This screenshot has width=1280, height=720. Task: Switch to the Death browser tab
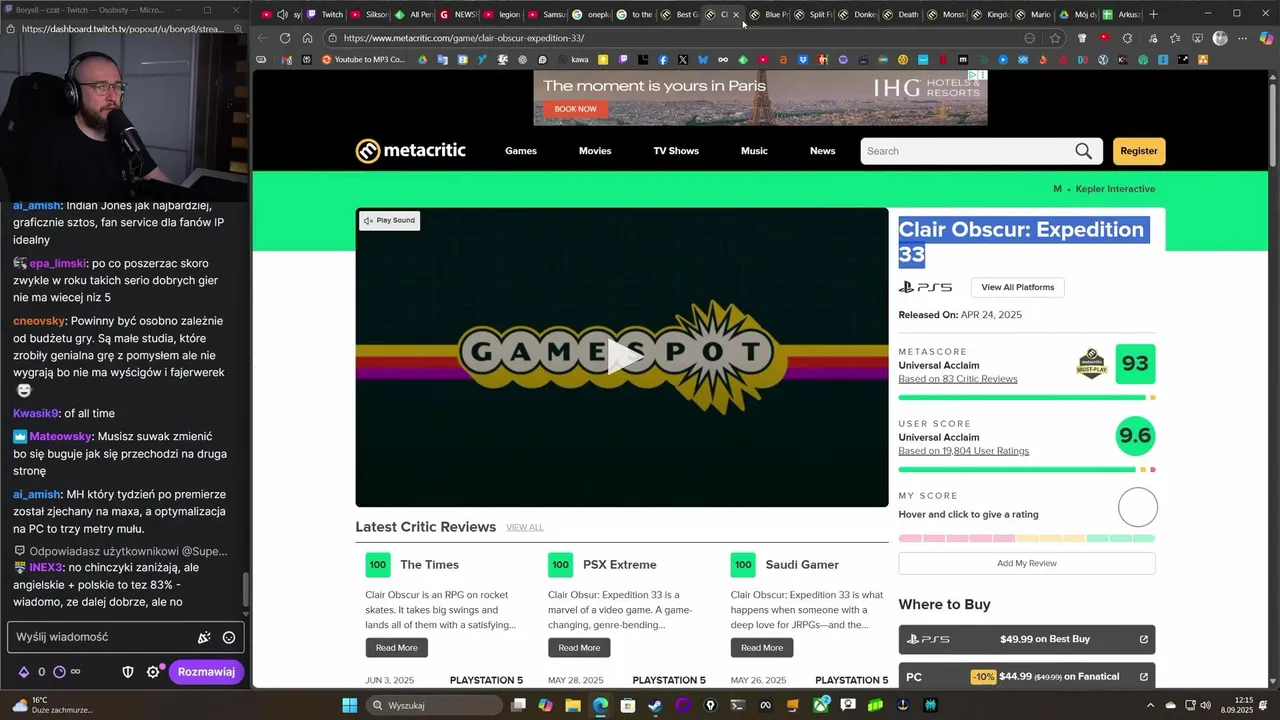(x=900, y=15)
